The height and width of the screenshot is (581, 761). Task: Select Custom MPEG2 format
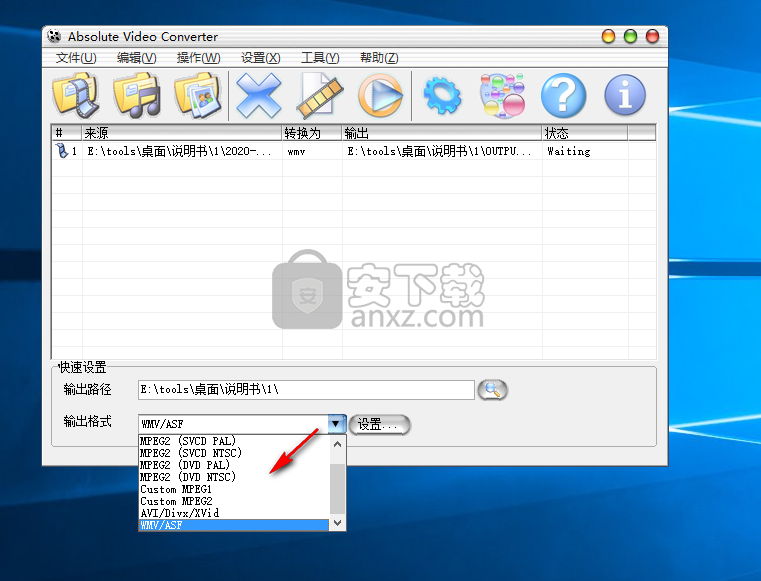[x=234, y=501]
